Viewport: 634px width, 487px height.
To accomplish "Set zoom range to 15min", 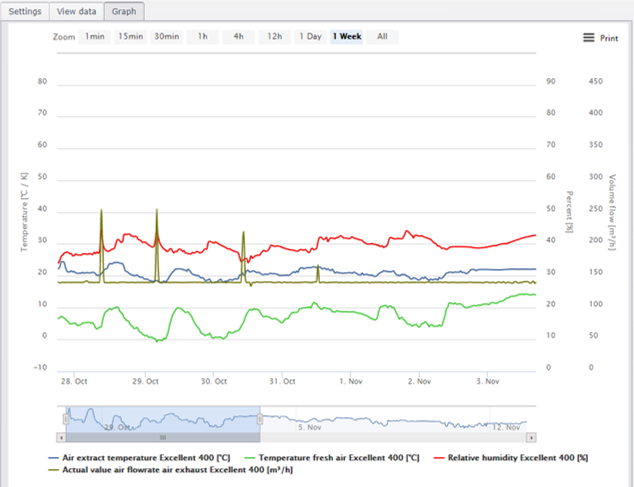I will pos(131,37).
